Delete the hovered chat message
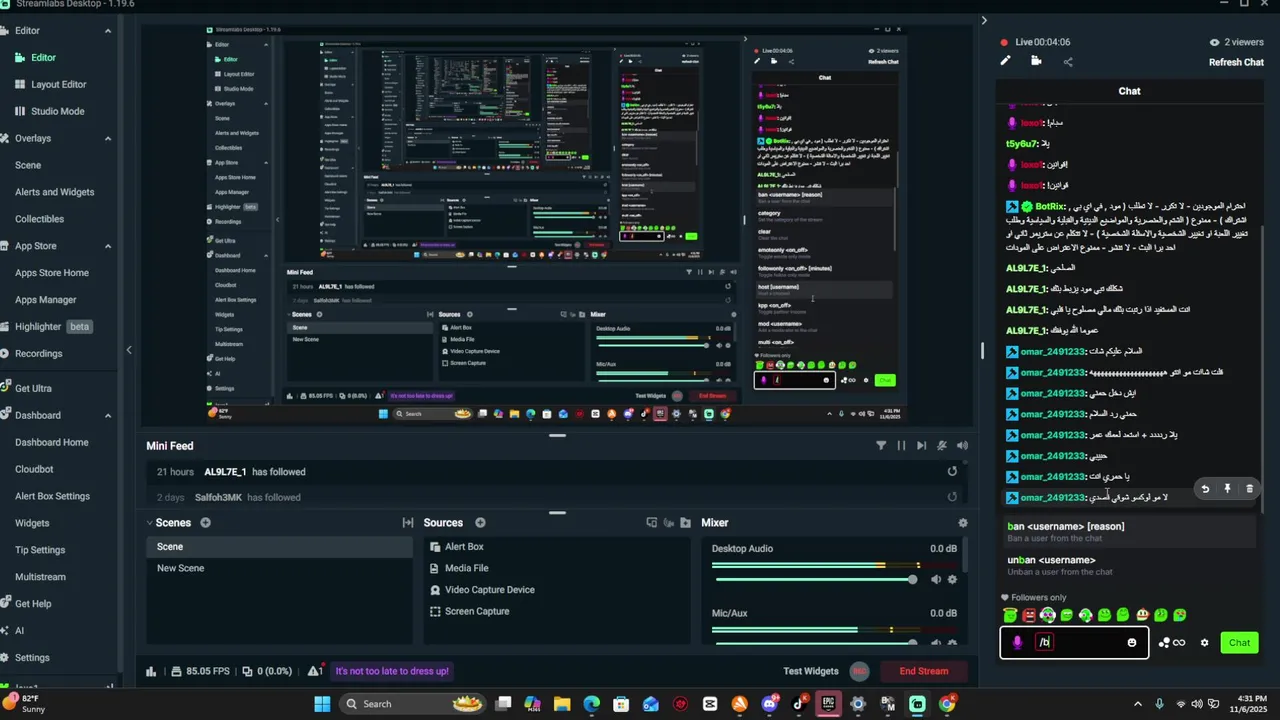The width and height of the screenshot is (1280, 720). point(1249,489)
